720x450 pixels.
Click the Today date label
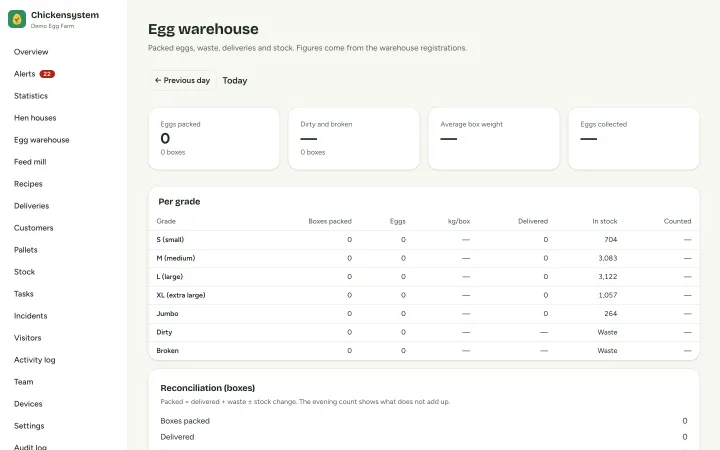[x=235, y=81]
